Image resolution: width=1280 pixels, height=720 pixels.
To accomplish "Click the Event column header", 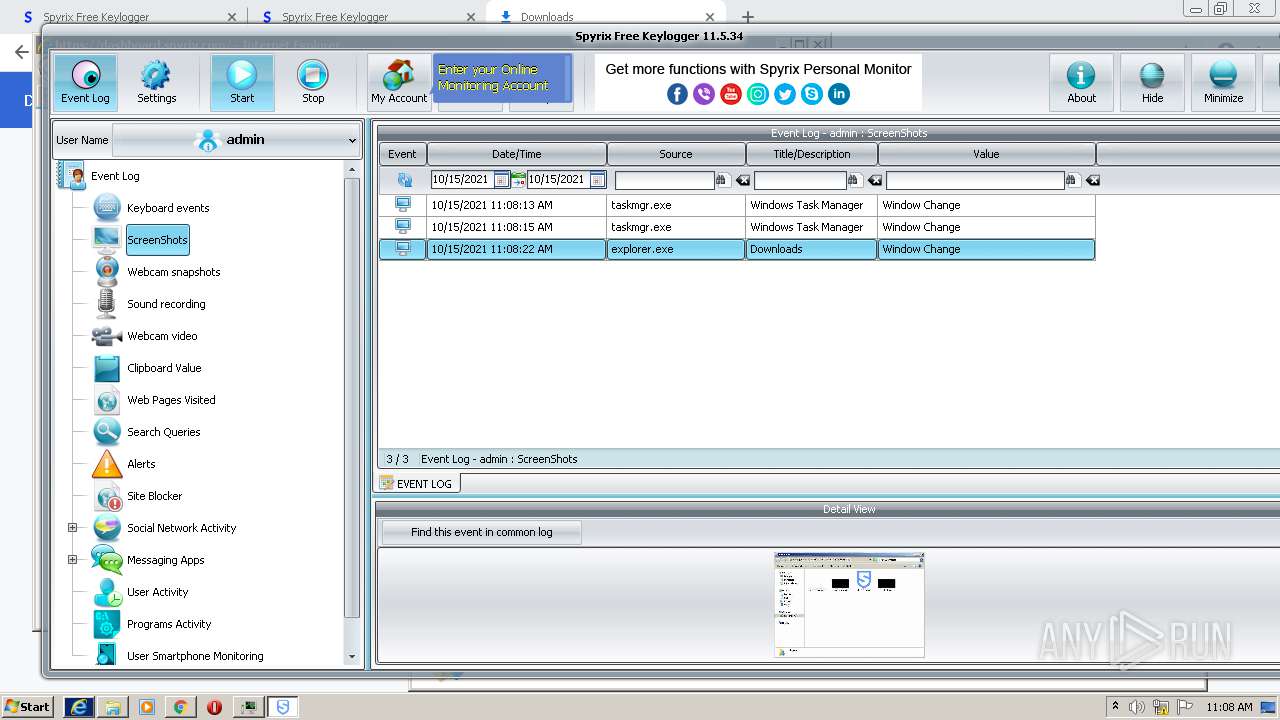I will tap(403, 154).
